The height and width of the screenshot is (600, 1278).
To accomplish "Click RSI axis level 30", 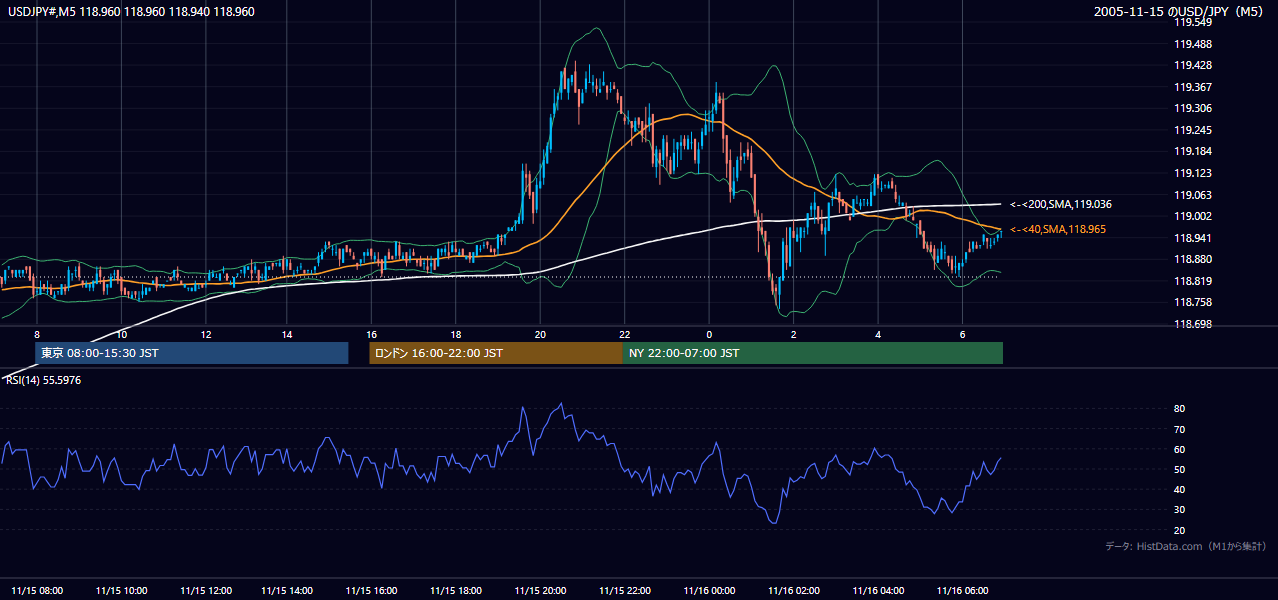I will coord(1180,510).
